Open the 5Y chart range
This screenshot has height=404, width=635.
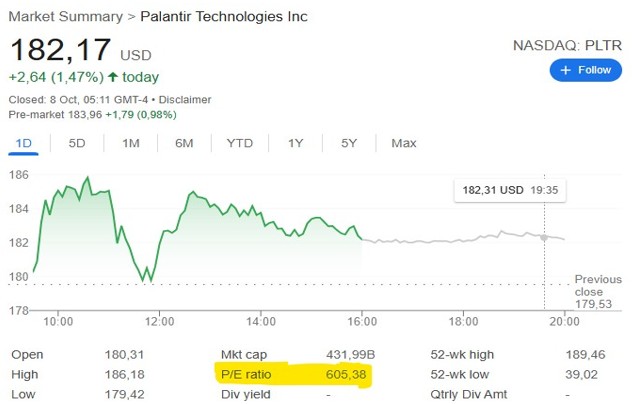(x=349, y=143)
